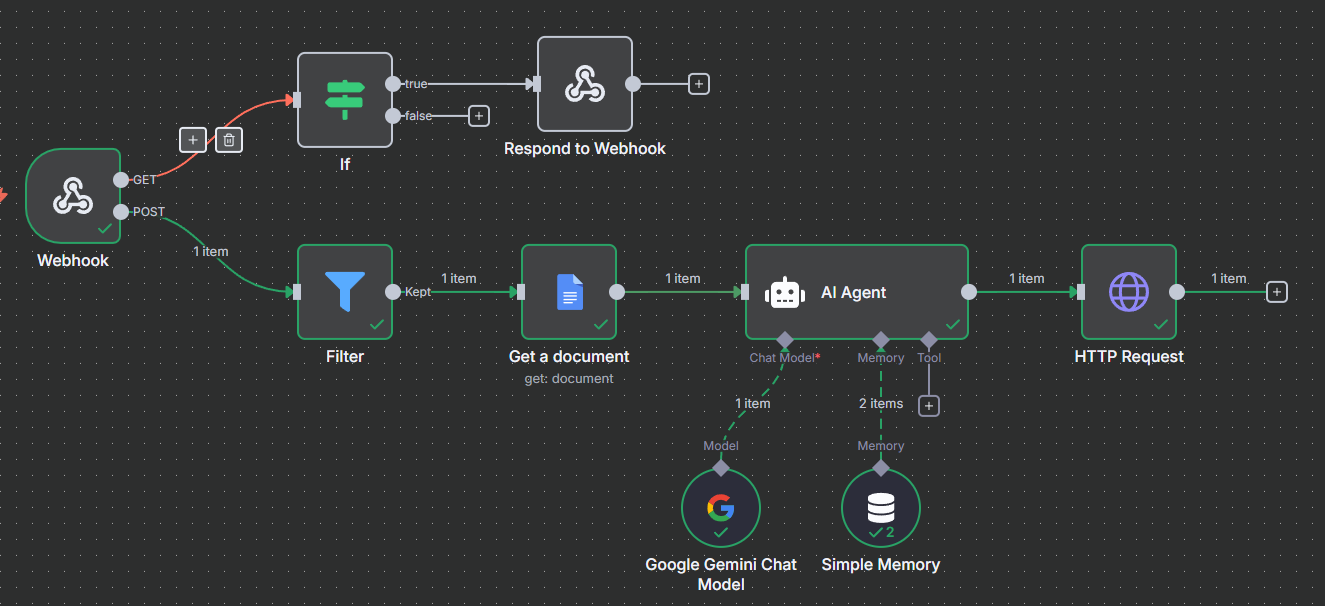Select the Webhook trigger node
This screenshot has width=1325, height=606.
click(x=73, y=196)
